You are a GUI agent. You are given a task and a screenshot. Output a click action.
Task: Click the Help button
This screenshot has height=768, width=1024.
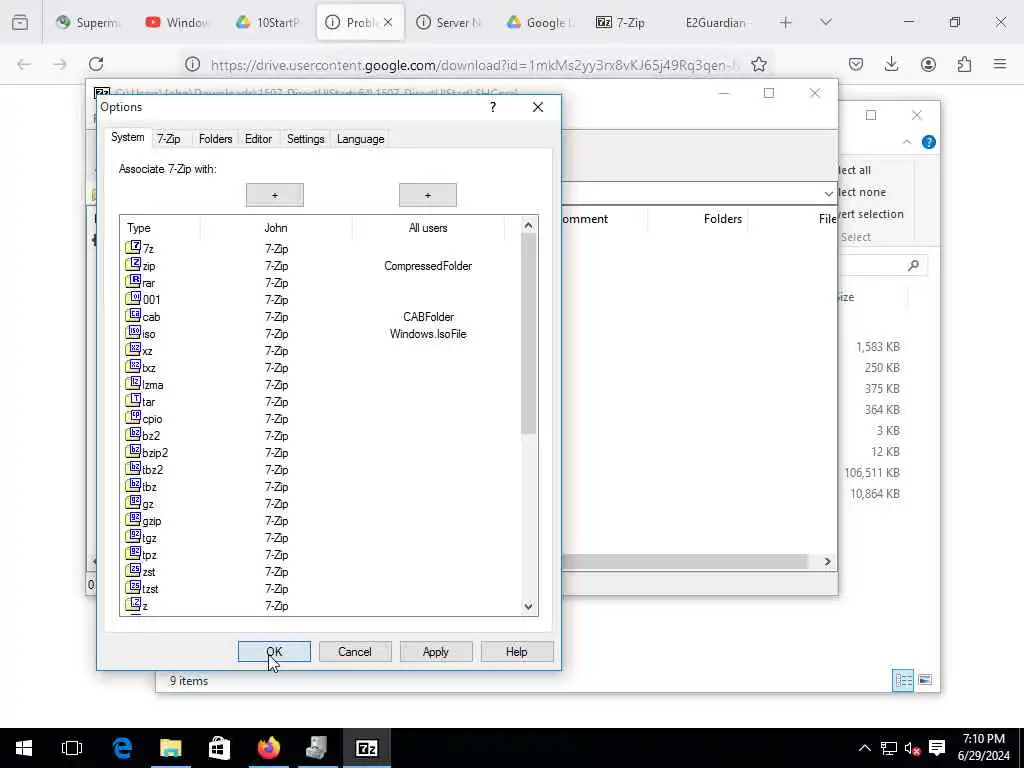pyautogui.click(x=517, y=652)
